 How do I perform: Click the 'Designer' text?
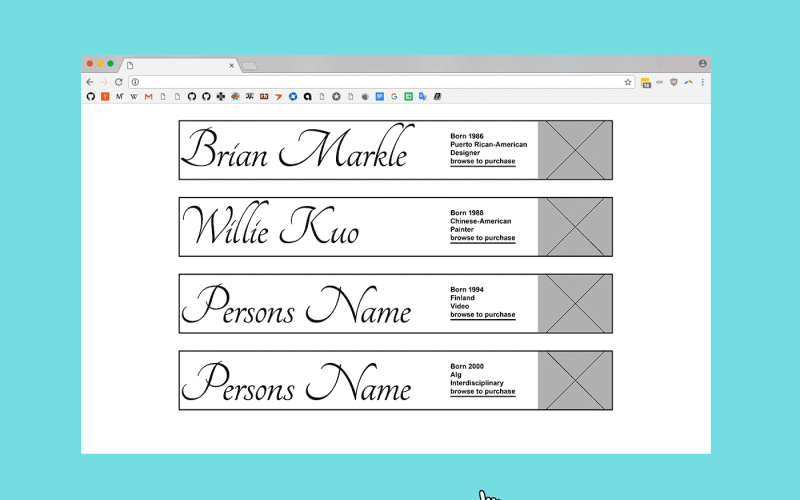(x=465, y=153)
